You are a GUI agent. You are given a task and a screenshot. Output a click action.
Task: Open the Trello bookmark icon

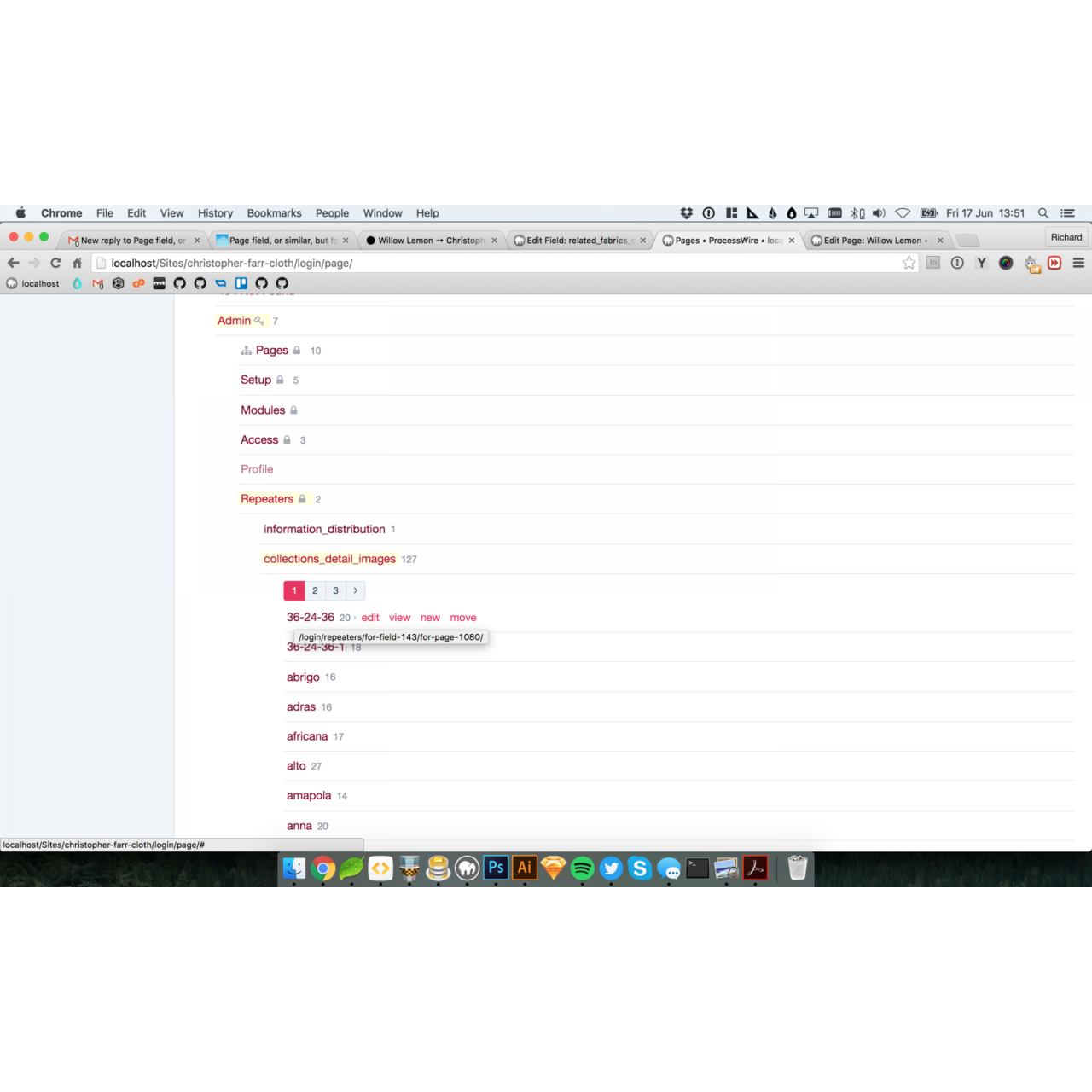[241, 283]
